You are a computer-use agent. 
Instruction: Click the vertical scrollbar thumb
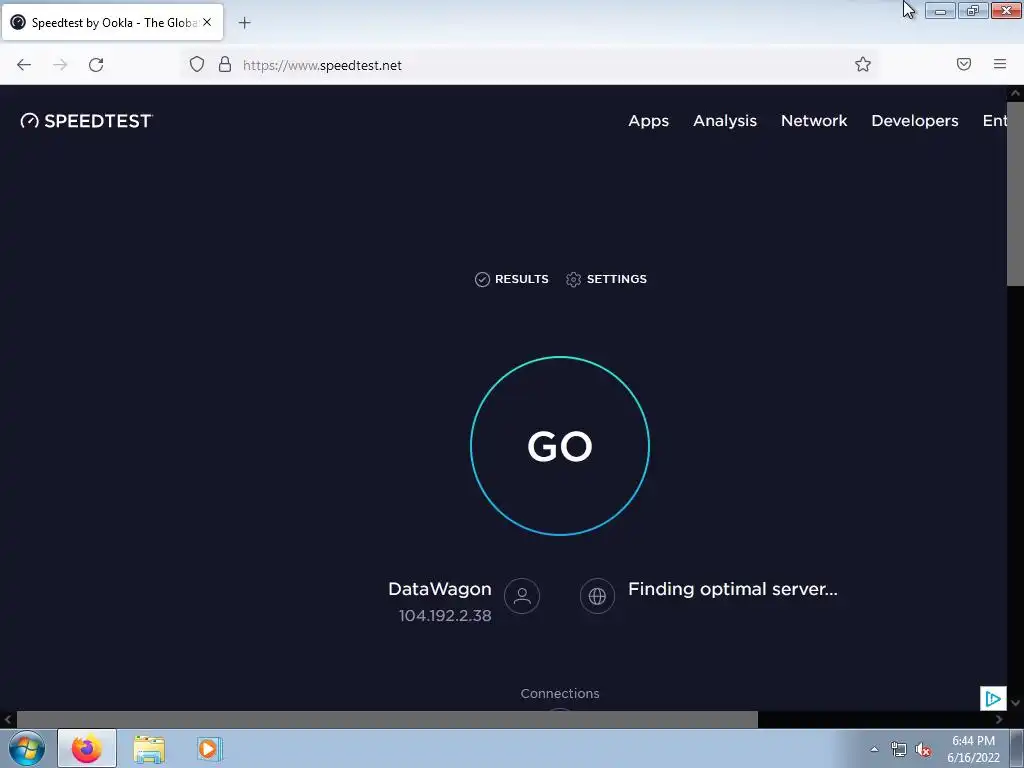coord(1015,193)
